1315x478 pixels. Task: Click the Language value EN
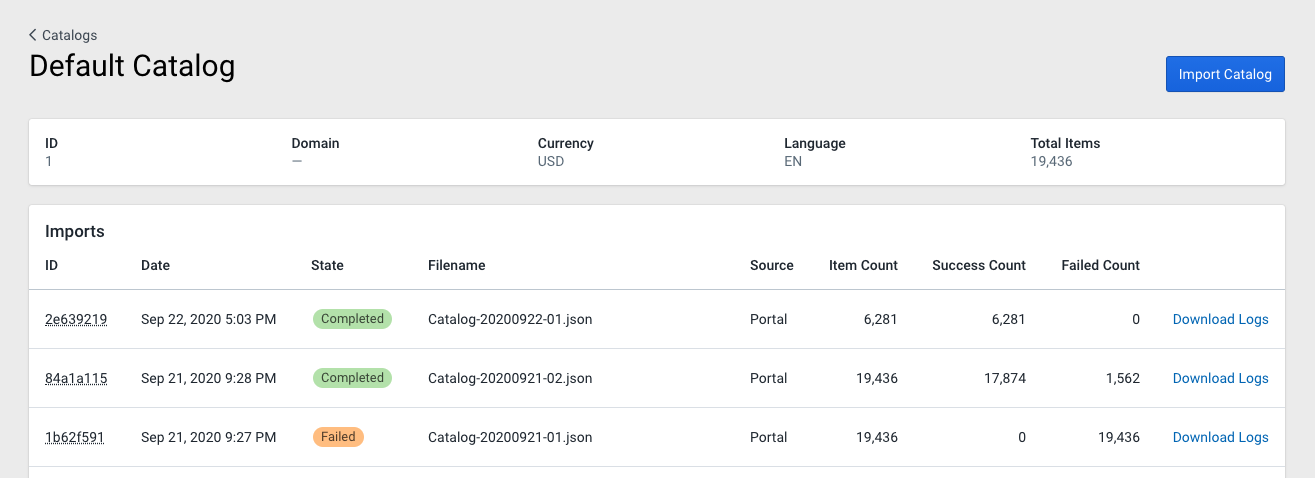(x=793, y=161)
